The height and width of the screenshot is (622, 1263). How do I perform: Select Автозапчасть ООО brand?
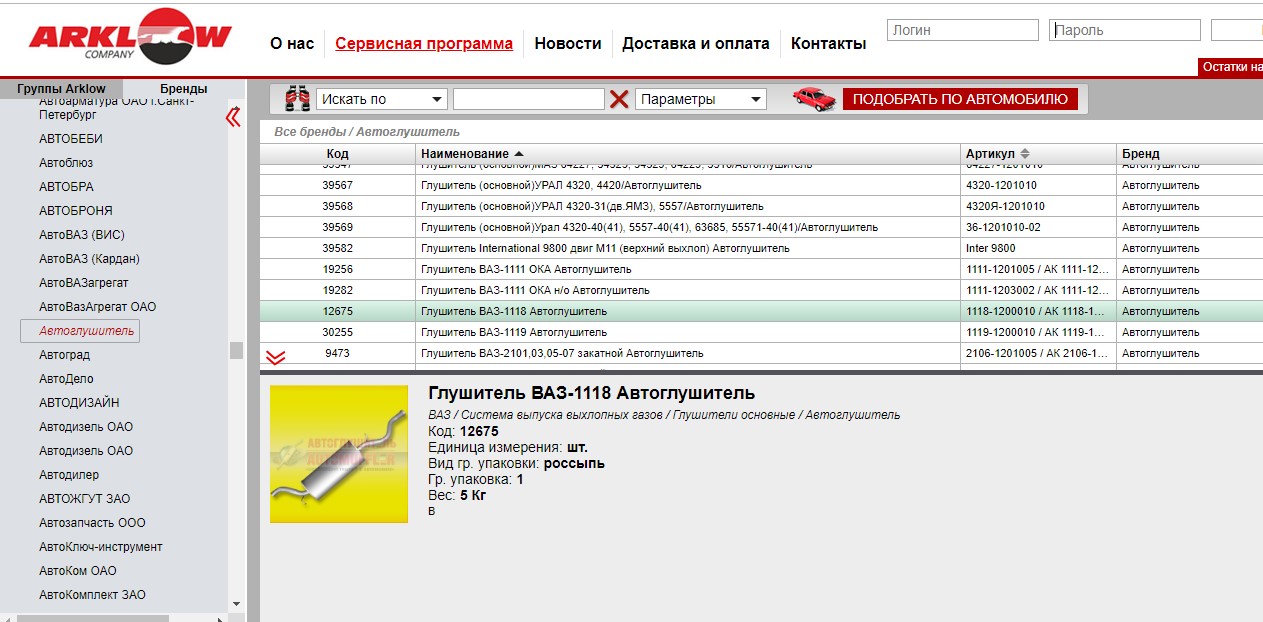(x=92, y=523)
